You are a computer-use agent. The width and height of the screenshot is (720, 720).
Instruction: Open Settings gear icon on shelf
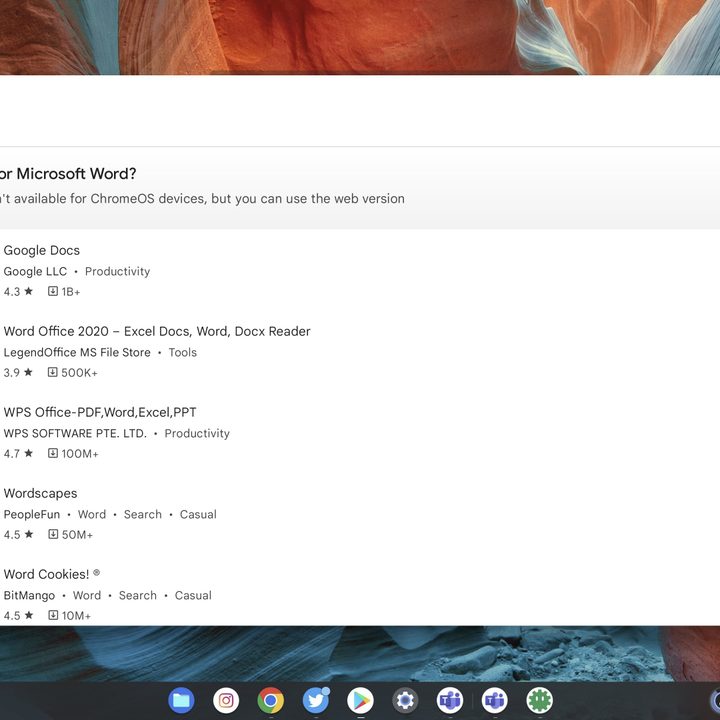405,700
